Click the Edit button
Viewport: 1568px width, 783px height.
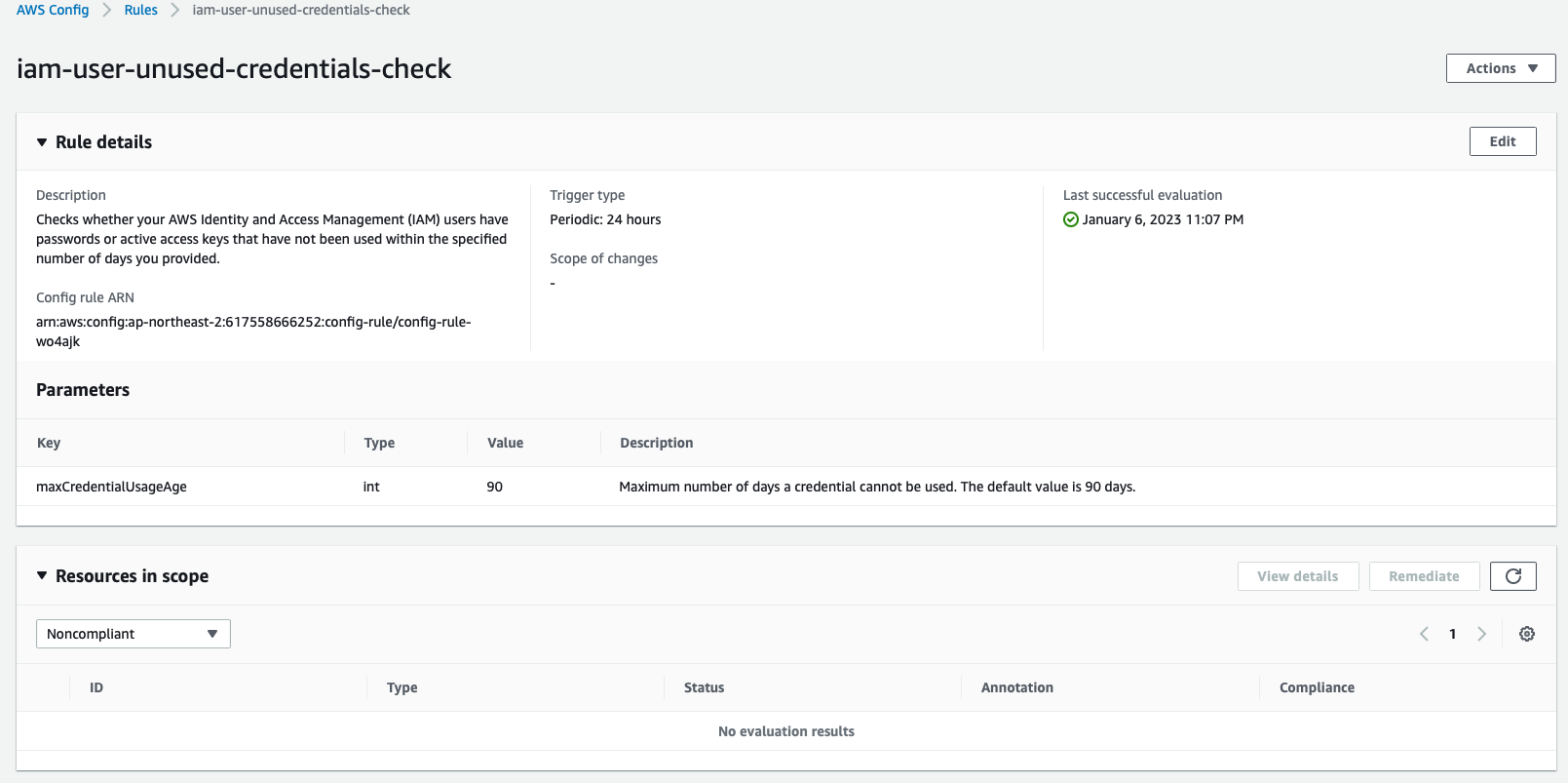[1503, 141]
